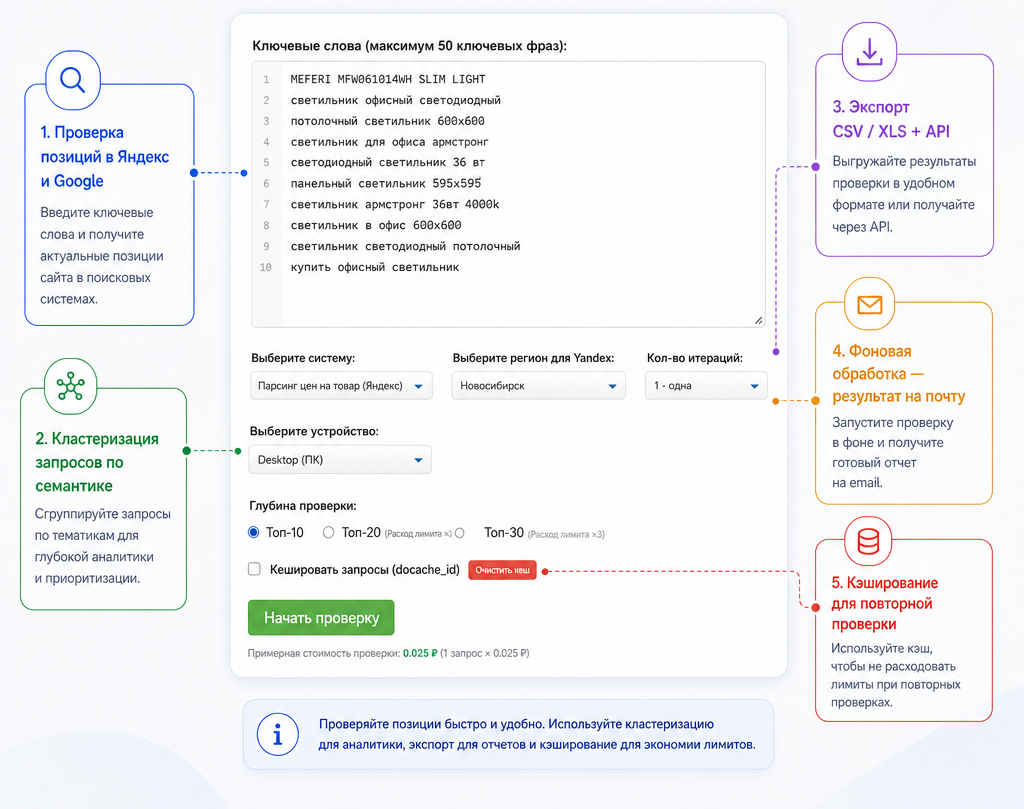Expand the Кол-во итераций dropdown
Screen dimensions: 1024x809
[x=706, y=386]
